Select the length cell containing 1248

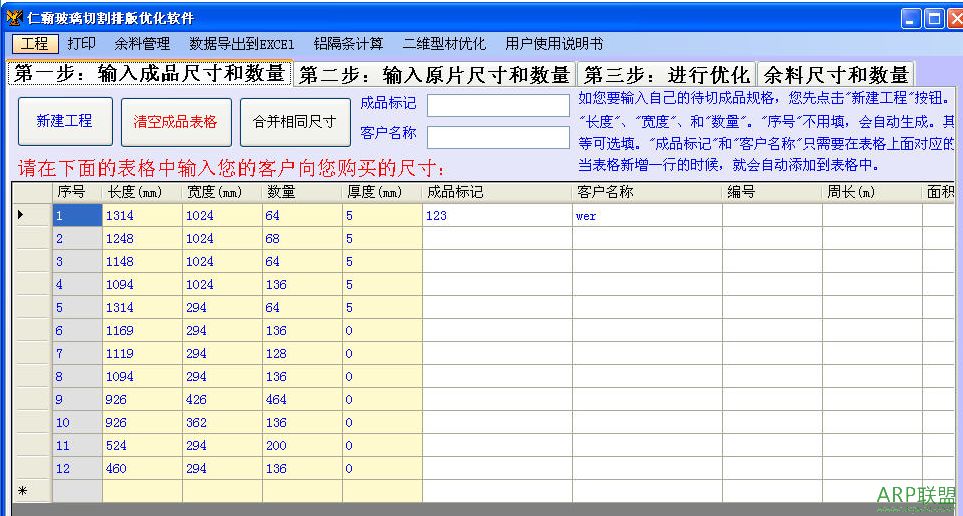click(142, 238)
